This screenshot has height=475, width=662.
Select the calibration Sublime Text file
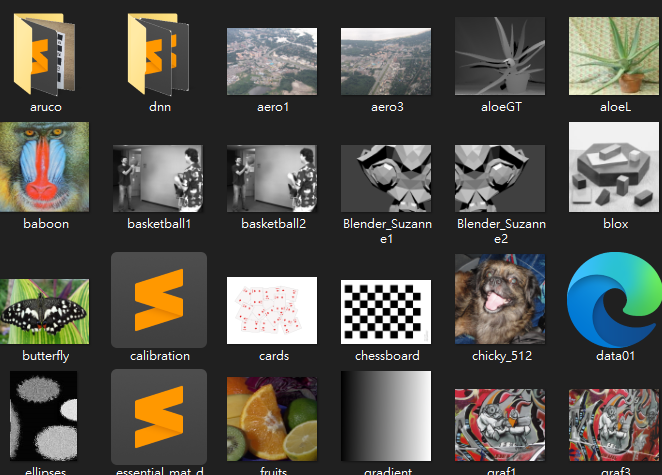[x=159, y=300]
